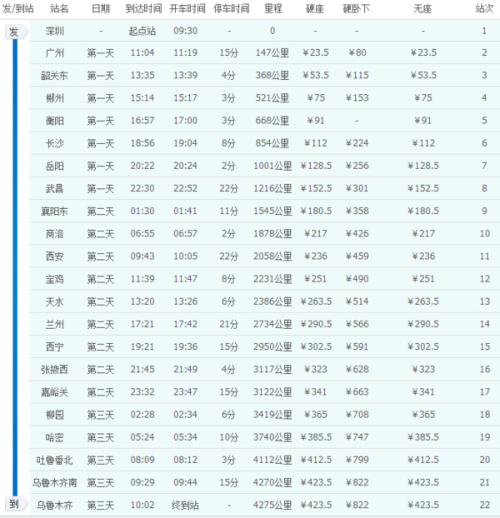Select the 站名 column header
Viewport: 500px width, 518px height.
click(x=59, y=9)
